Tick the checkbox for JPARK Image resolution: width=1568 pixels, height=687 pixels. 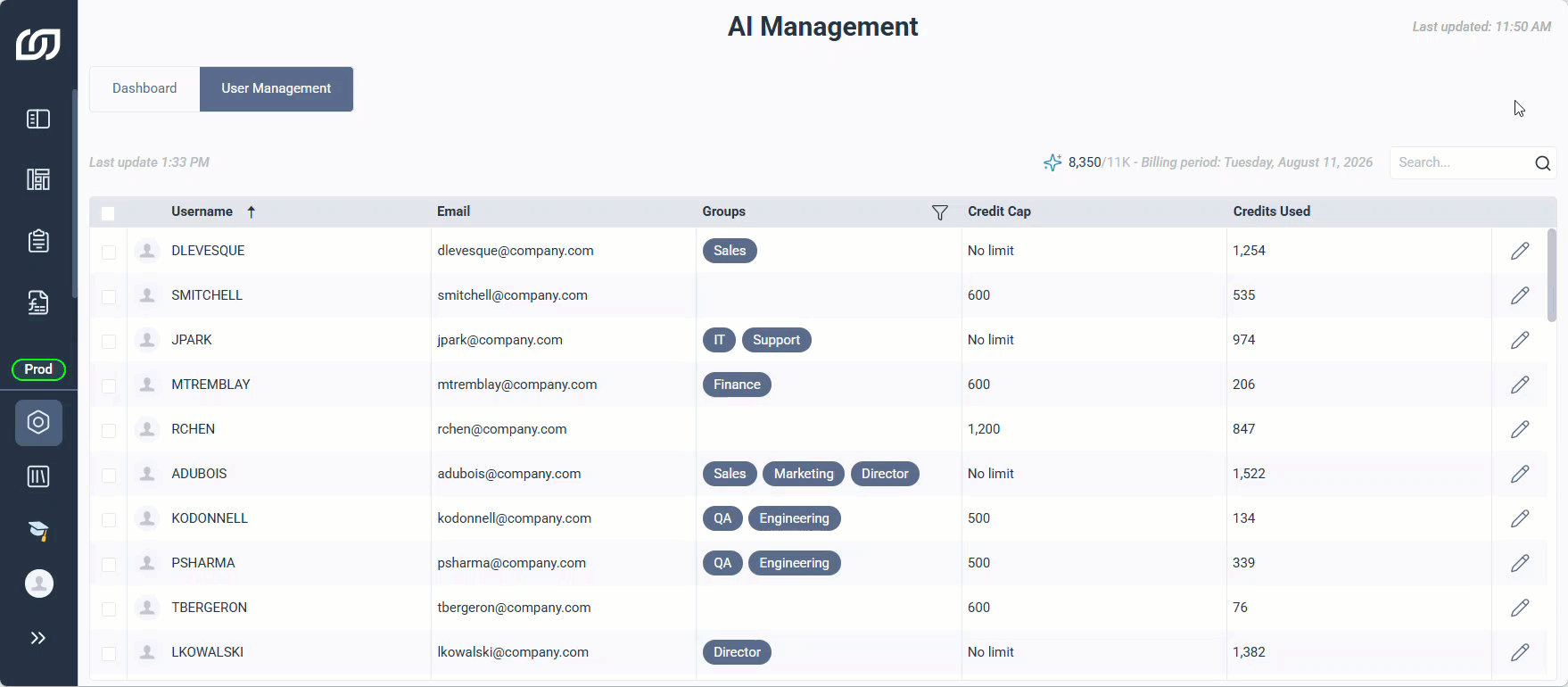(x=109, y=342)
